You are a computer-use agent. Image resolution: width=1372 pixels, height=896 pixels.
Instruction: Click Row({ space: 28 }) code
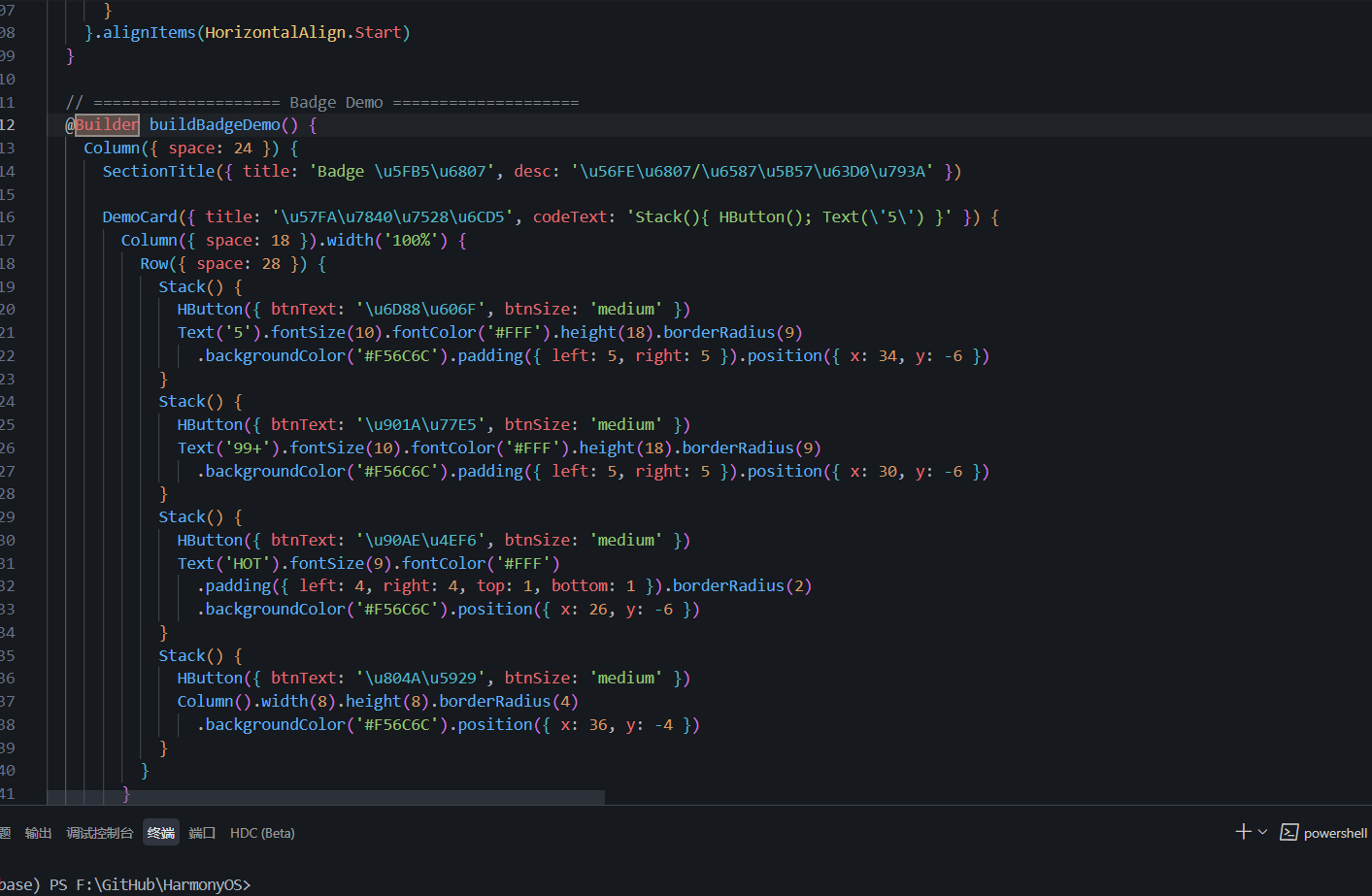pos(223,263)
